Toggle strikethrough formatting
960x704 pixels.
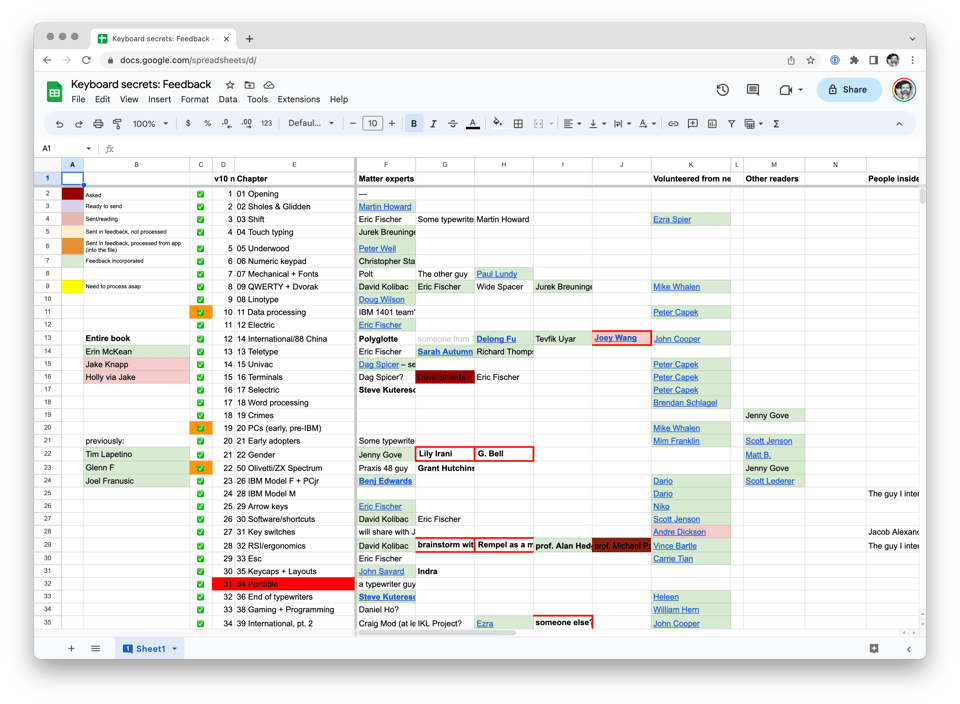(453, 123)
